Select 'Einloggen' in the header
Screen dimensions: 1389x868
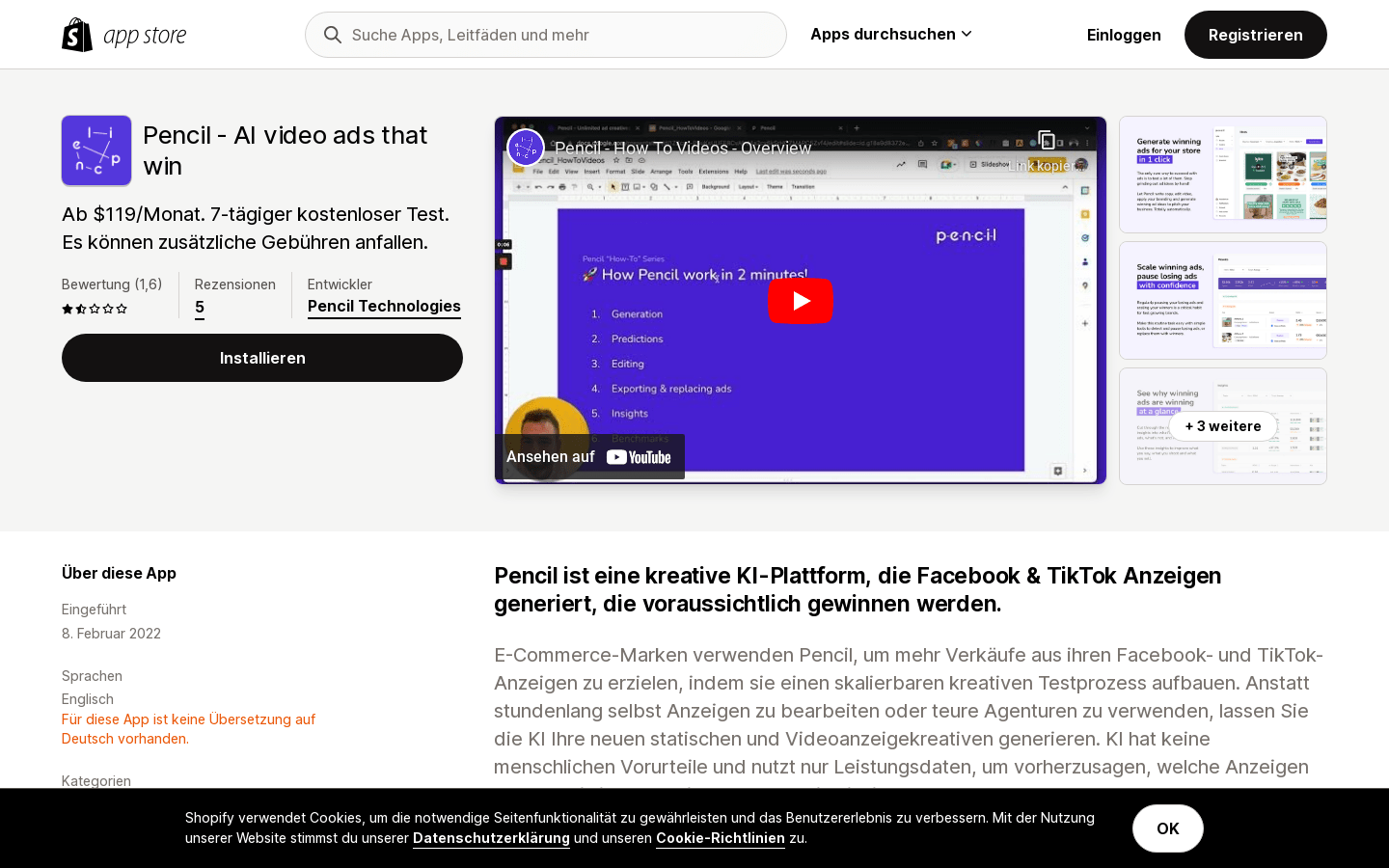(1124, 34)
